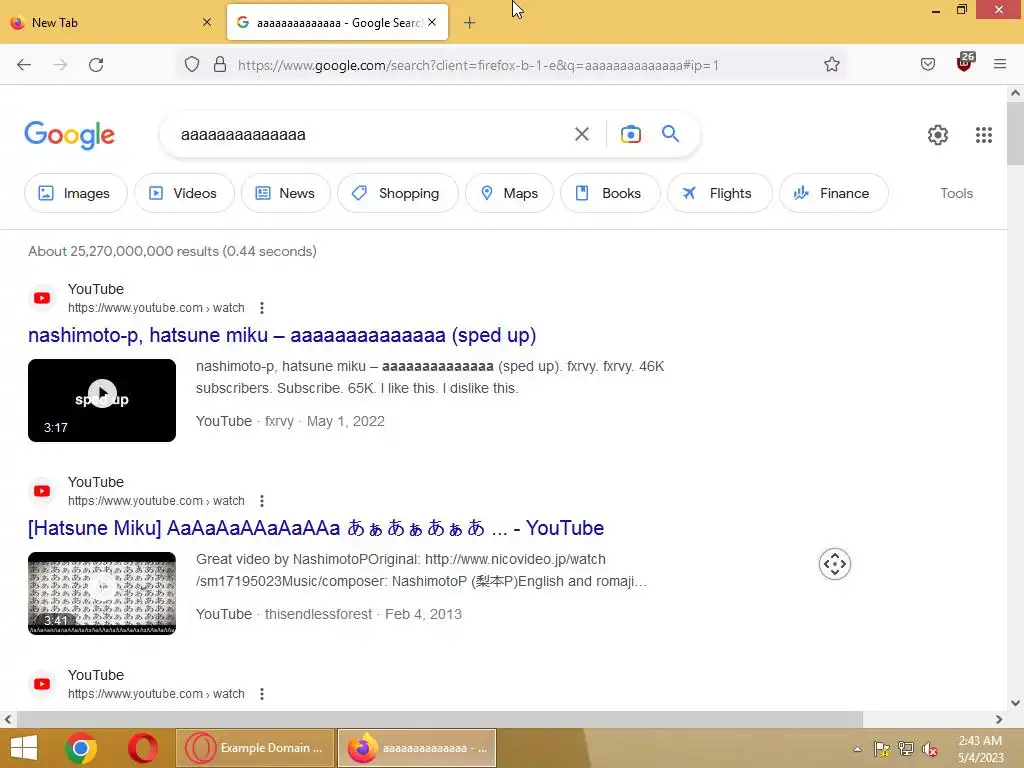
Task: Open the search Tools options
Action: coord(956,193)
